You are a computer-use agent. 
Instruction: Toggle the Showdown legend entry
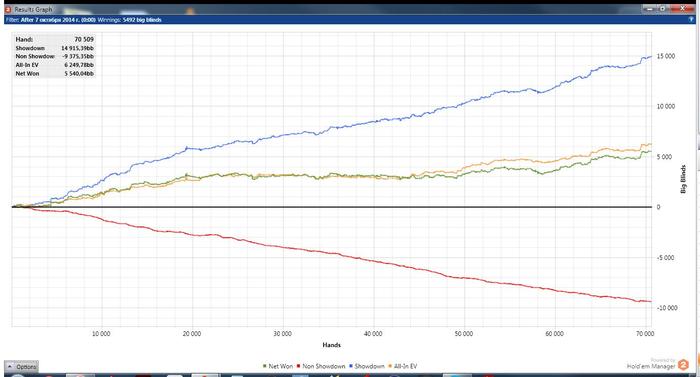click(367, 366)
